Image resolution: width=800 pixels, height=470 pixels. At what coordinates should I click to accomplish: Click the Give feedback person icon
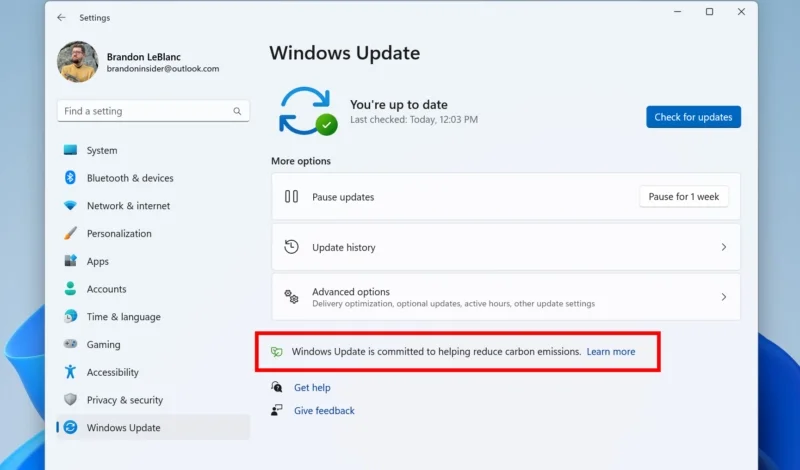tap(277, 410)
